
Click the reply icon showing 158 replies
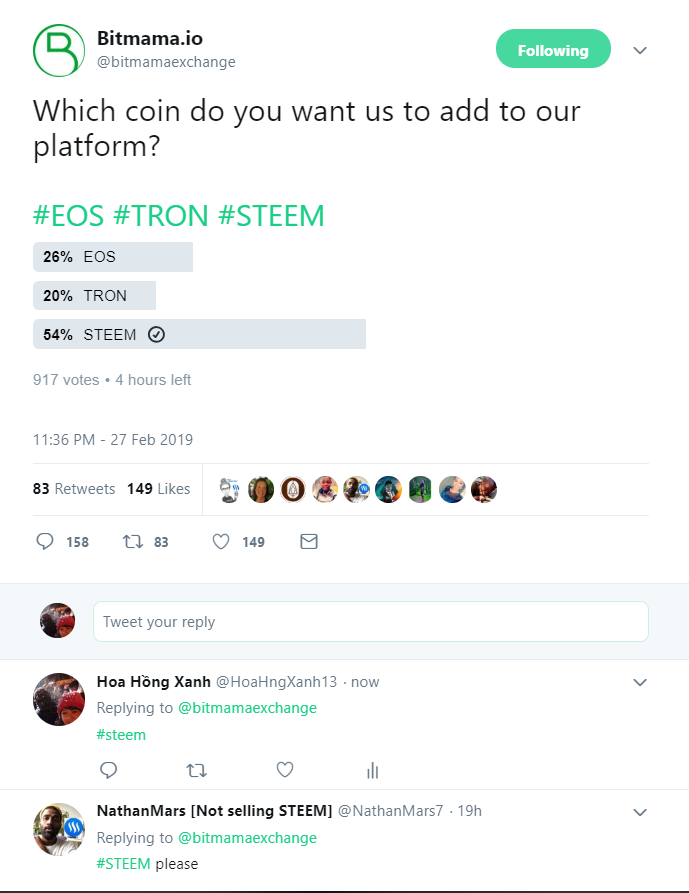click(x=45, y=541)
